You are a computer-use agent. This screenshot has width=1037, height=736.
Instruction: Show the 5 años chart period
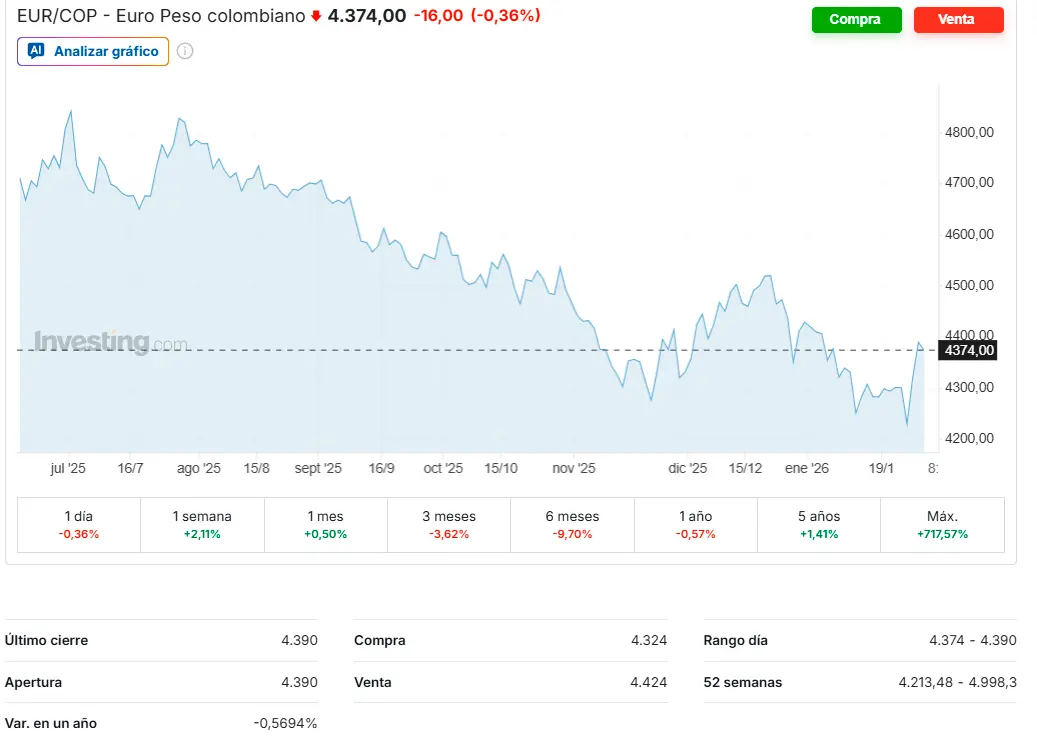coord(819,525)
